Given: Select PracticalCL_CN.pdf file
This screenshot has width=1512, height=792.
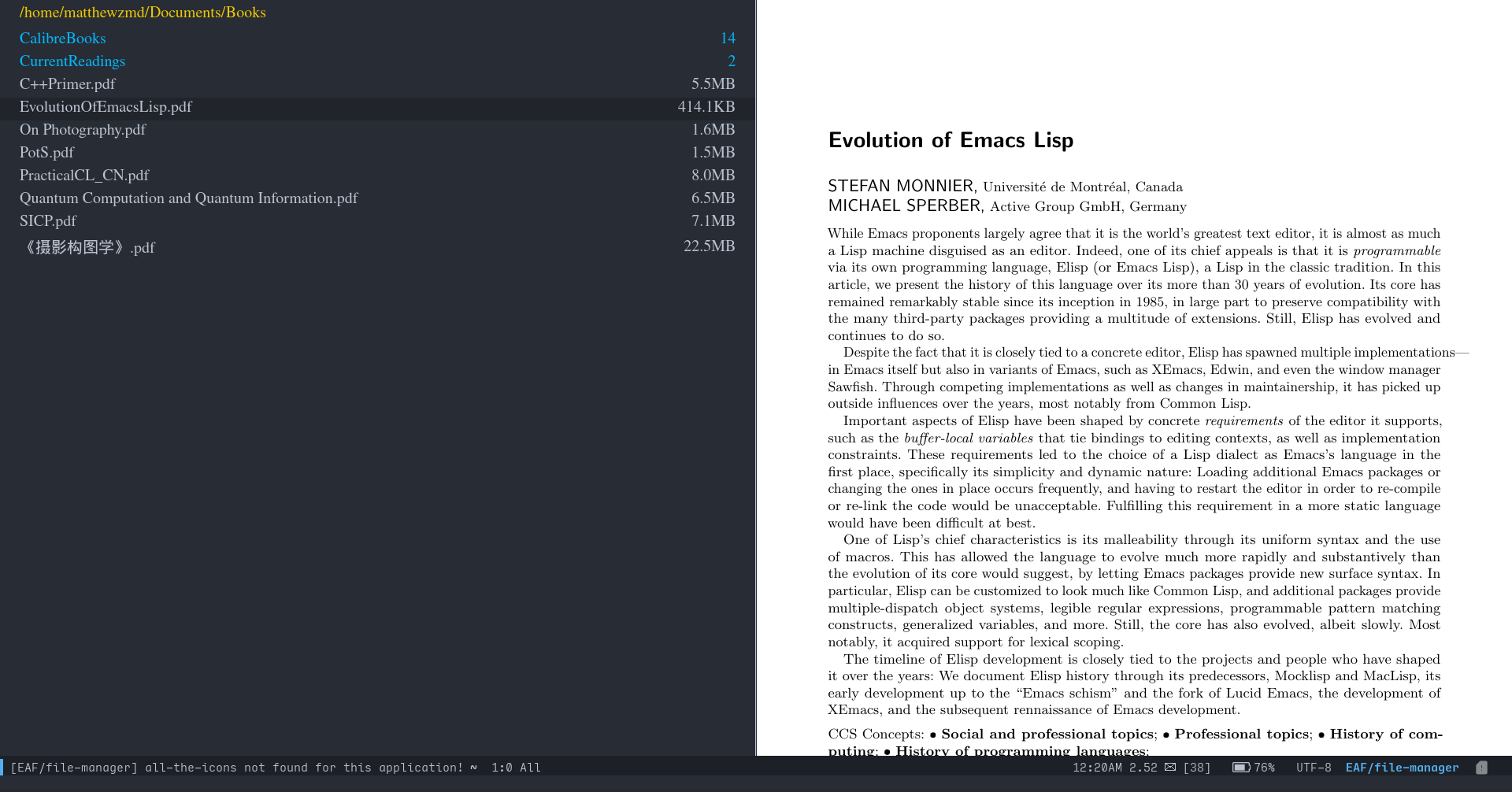Looking at the screenshot, I should pos(84,176).
